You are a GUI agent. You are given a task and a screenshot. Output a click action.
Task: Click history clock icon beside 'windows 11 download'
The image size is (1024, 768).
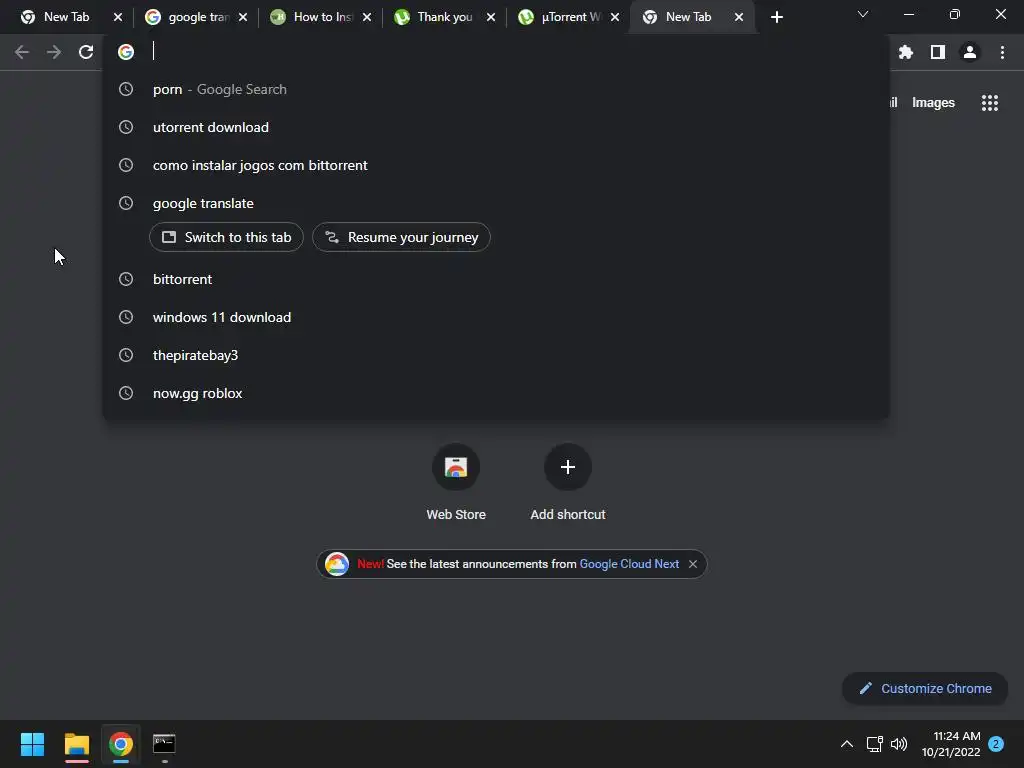(x=126, y=317)
